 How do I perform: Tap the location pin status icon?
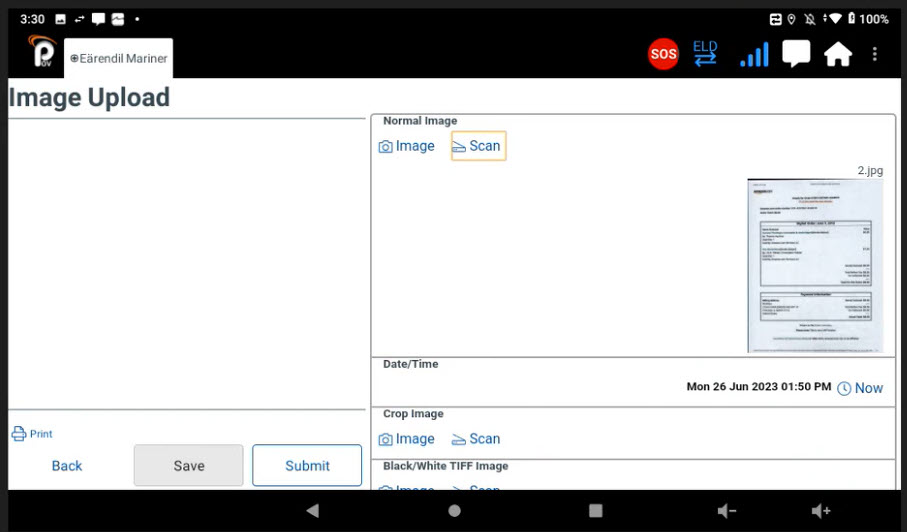[x=791, y=19]
